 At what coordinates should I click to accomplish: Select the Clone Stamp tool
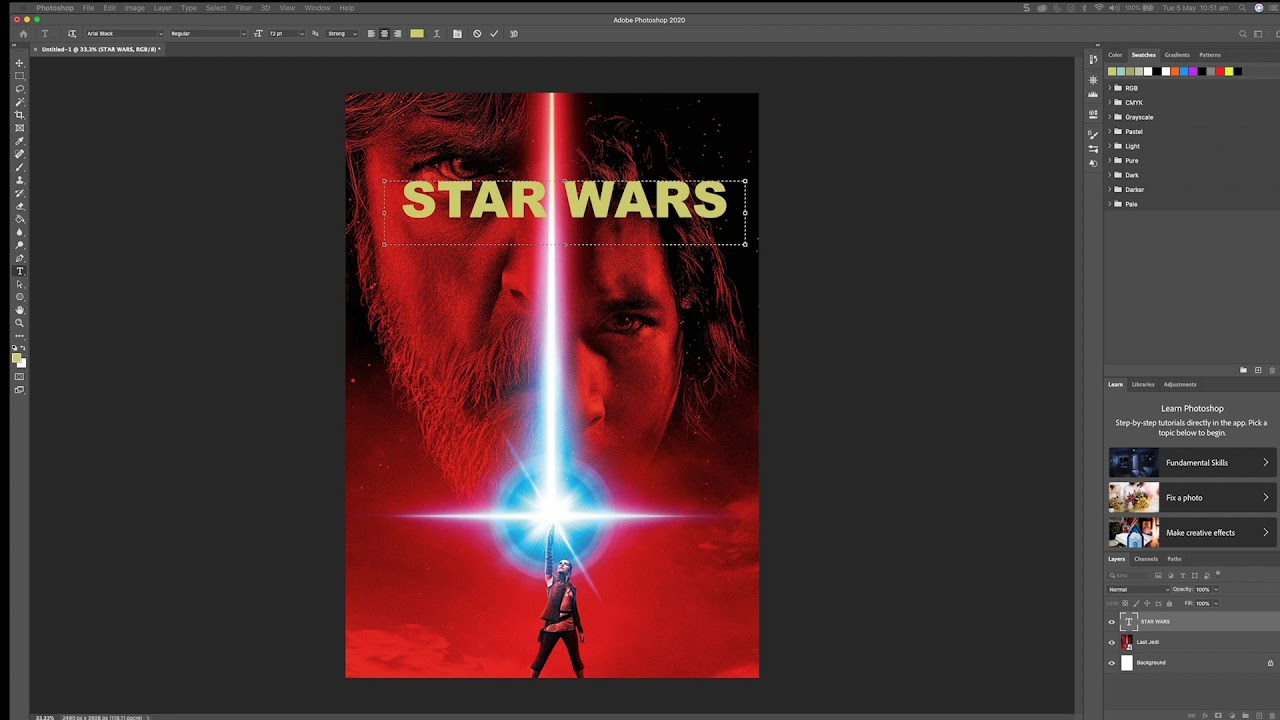click(19, 180)
